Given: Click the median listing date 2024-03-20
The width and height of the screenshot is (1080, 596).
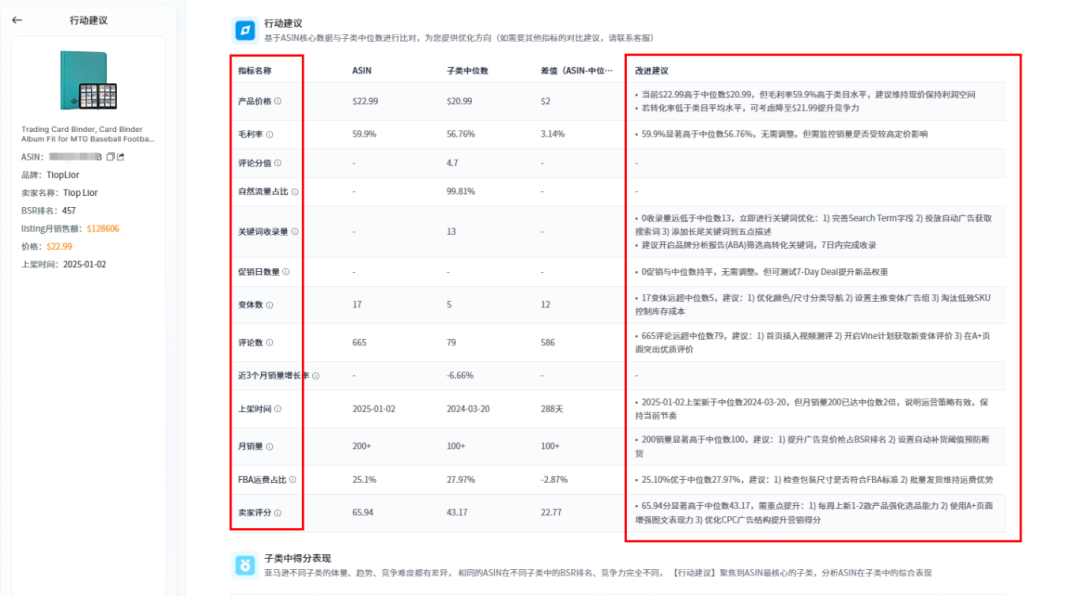Looking at the screenshot, I should tap(468, 409).
